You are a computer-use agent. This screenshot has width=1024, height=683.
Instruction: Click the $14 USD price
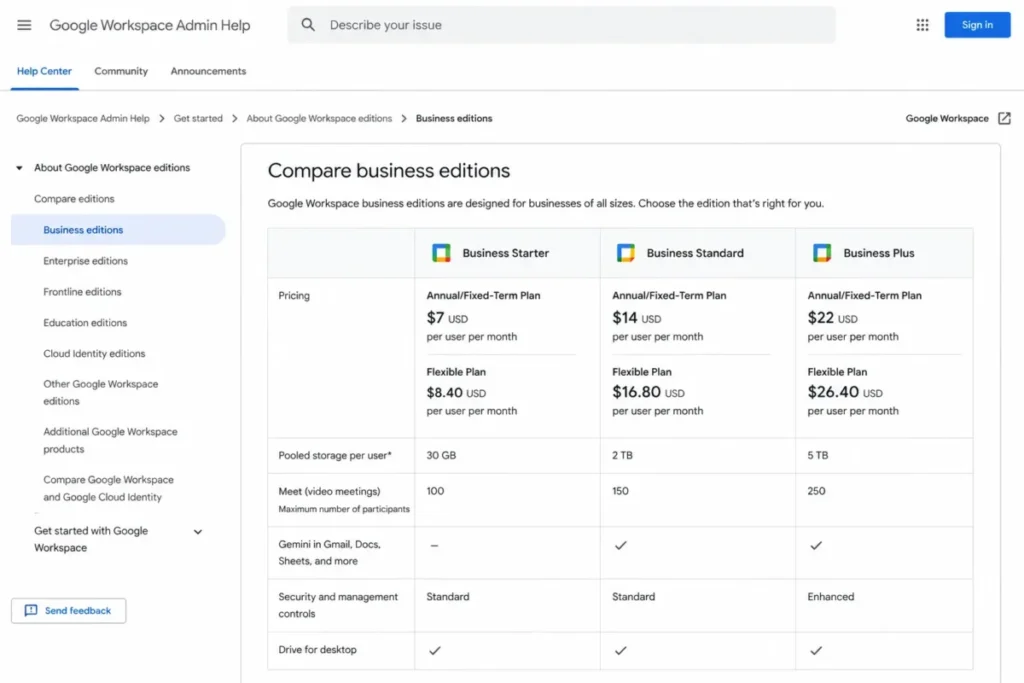637,318
